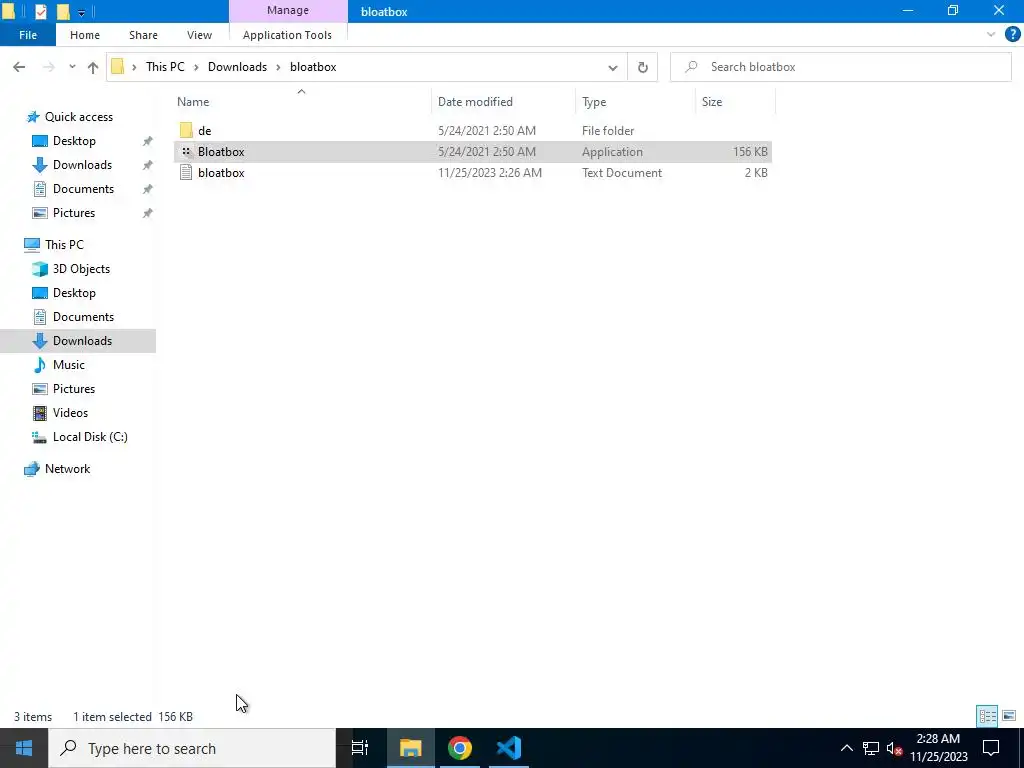Switch to Details view layout button
The width and height of the screenshot is (1024, 768).
[x=987, y=716]
